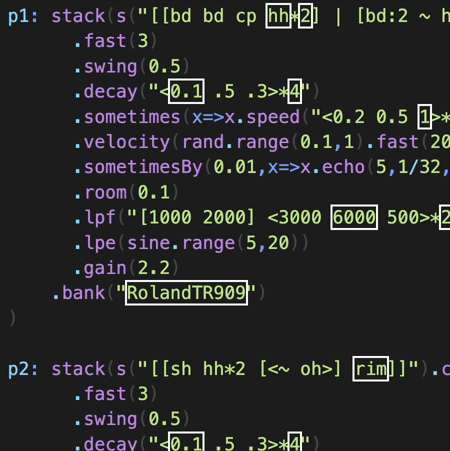
Task: Click the highlighted 6000 in the lpf pattern
Action: pos(354,217)
